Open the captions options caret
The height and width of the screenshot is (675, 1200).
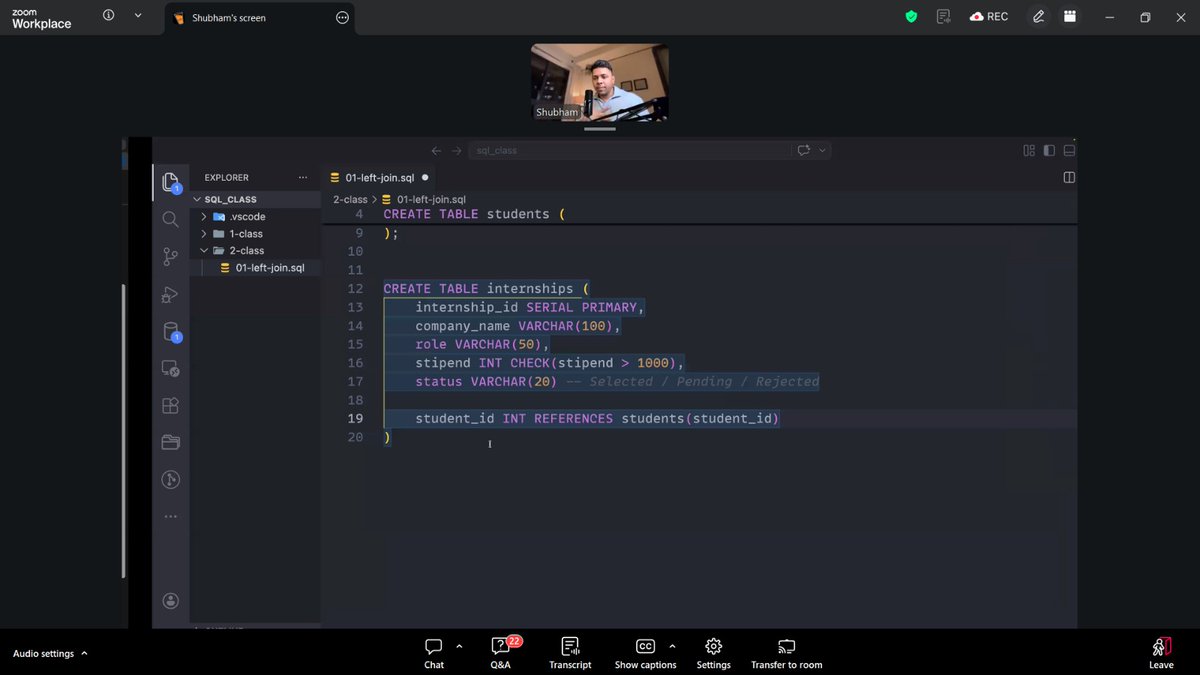[672, 646]
